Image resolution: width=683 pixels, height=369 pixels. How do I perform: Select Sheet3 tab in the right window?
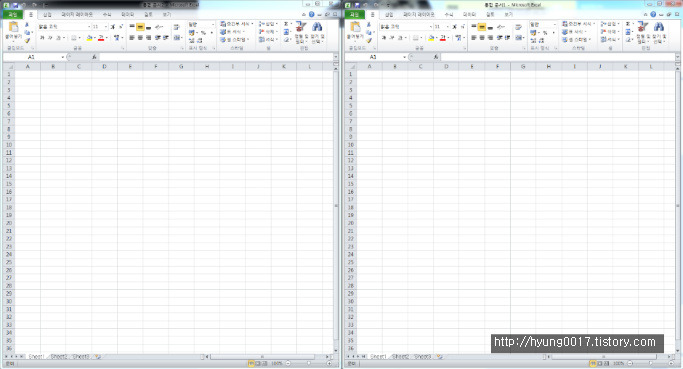pos(423,357)
